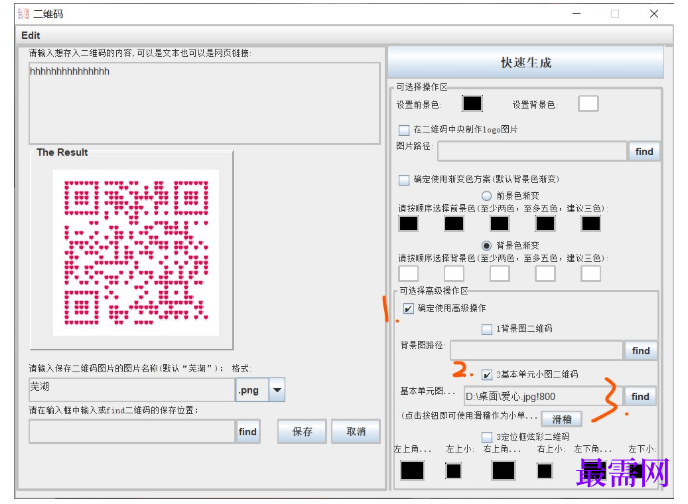
Task: Click find next to 背景图路径 field
Action: tap(641, 350)
